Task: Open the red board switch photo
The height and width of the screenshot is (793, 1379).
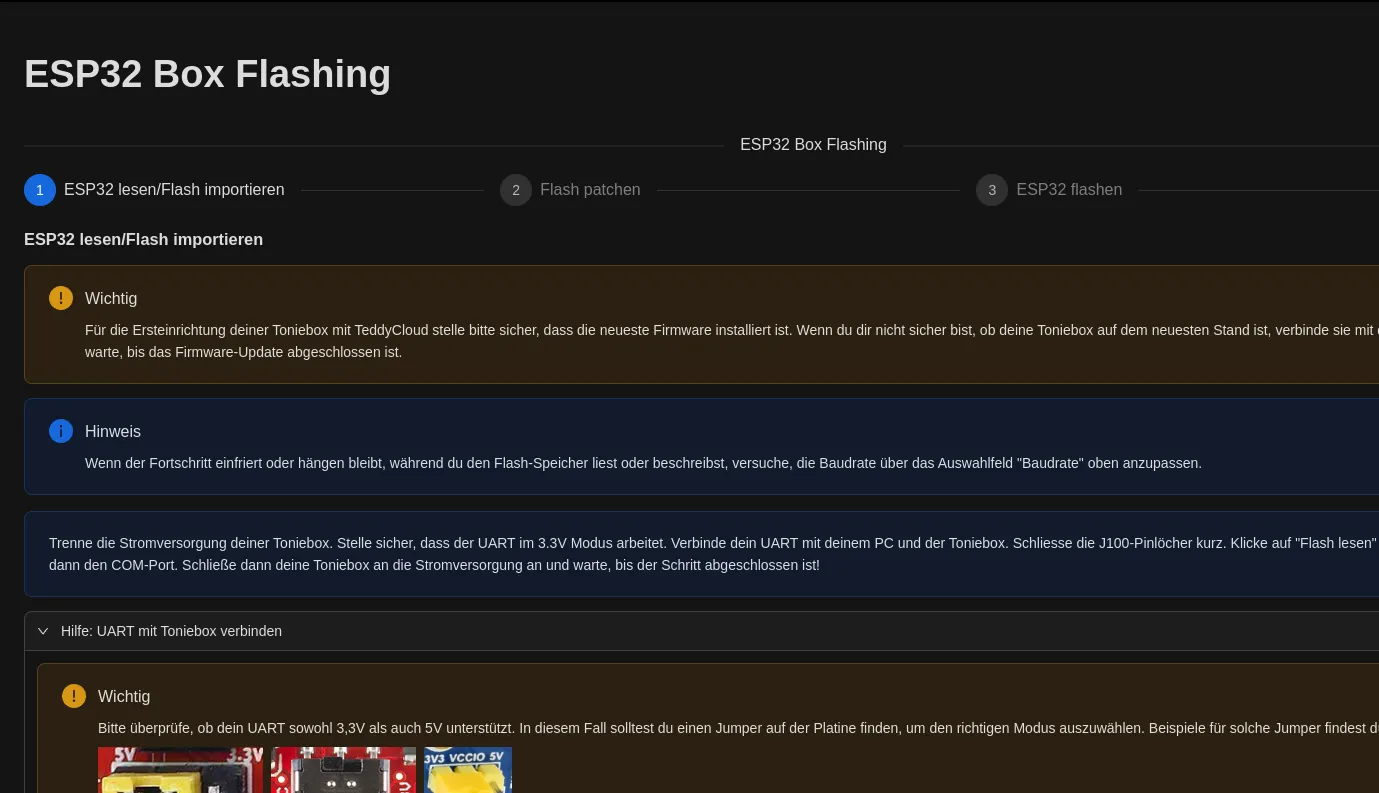Action: 343,770
